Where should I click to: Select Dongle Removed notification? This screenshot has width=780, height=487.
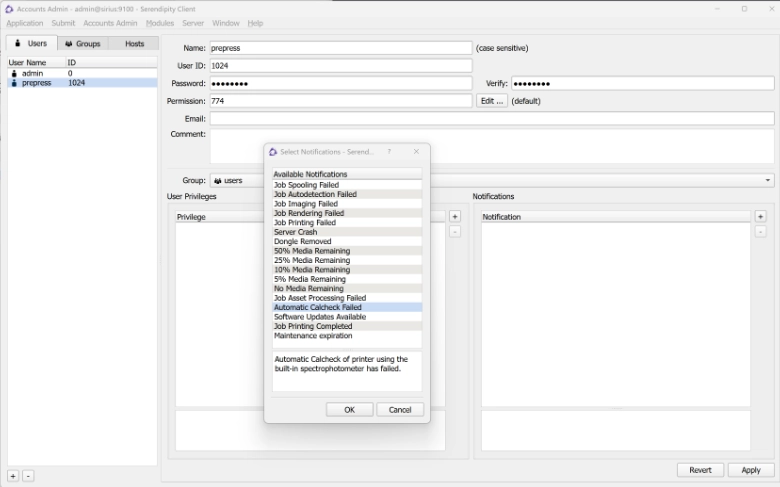point(347,241)
